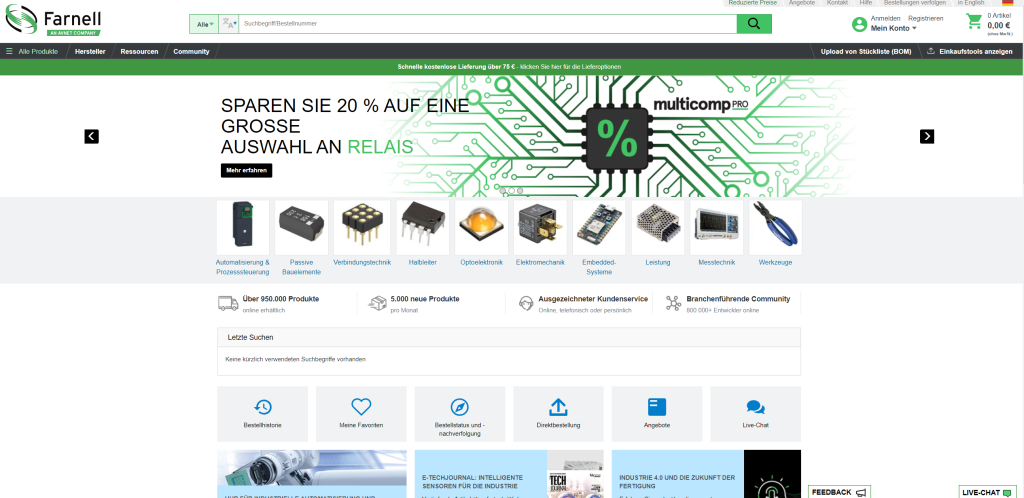Screen dimensions: 1024x498
Task: Click the Bestellstatus compass icon
Action: point(460,407)
